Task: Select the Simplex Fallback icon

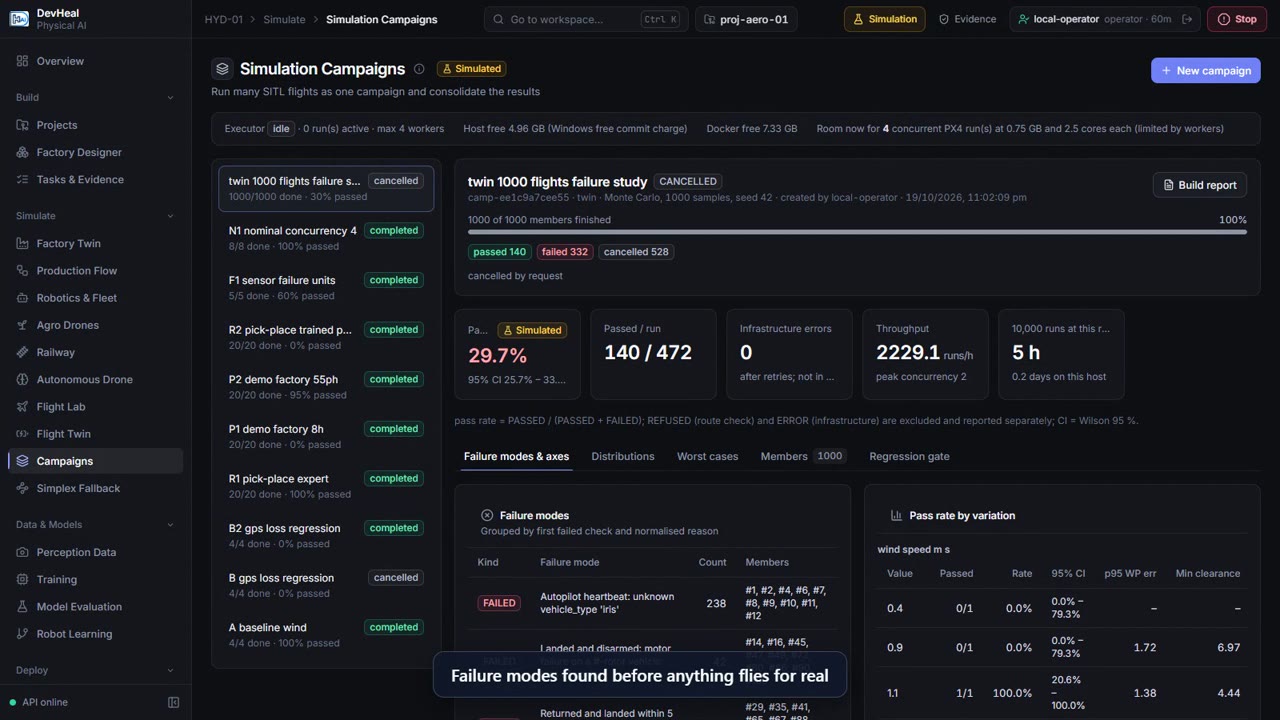Action: click(x=22, y=488)
